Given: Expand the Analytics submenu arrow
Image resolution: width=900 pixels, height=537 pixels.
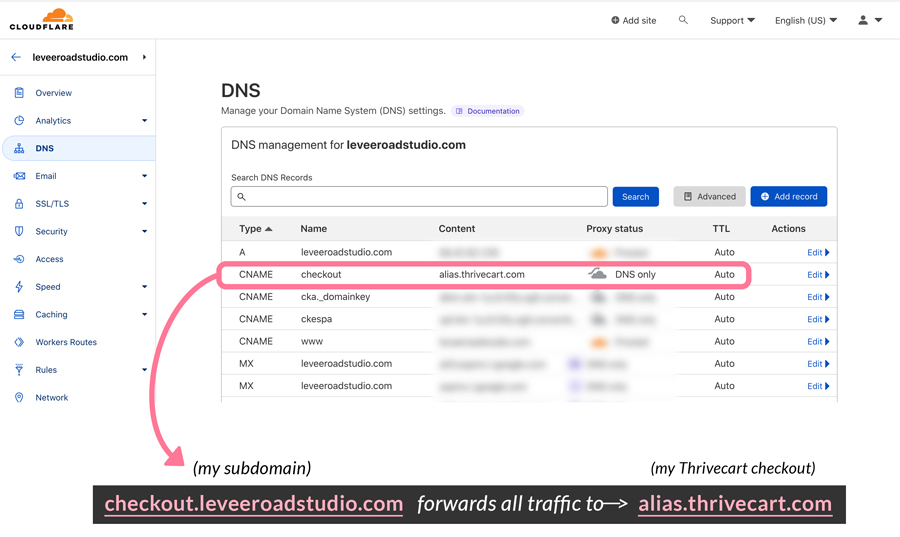Looking at the screenshot, I should (145, 120).
